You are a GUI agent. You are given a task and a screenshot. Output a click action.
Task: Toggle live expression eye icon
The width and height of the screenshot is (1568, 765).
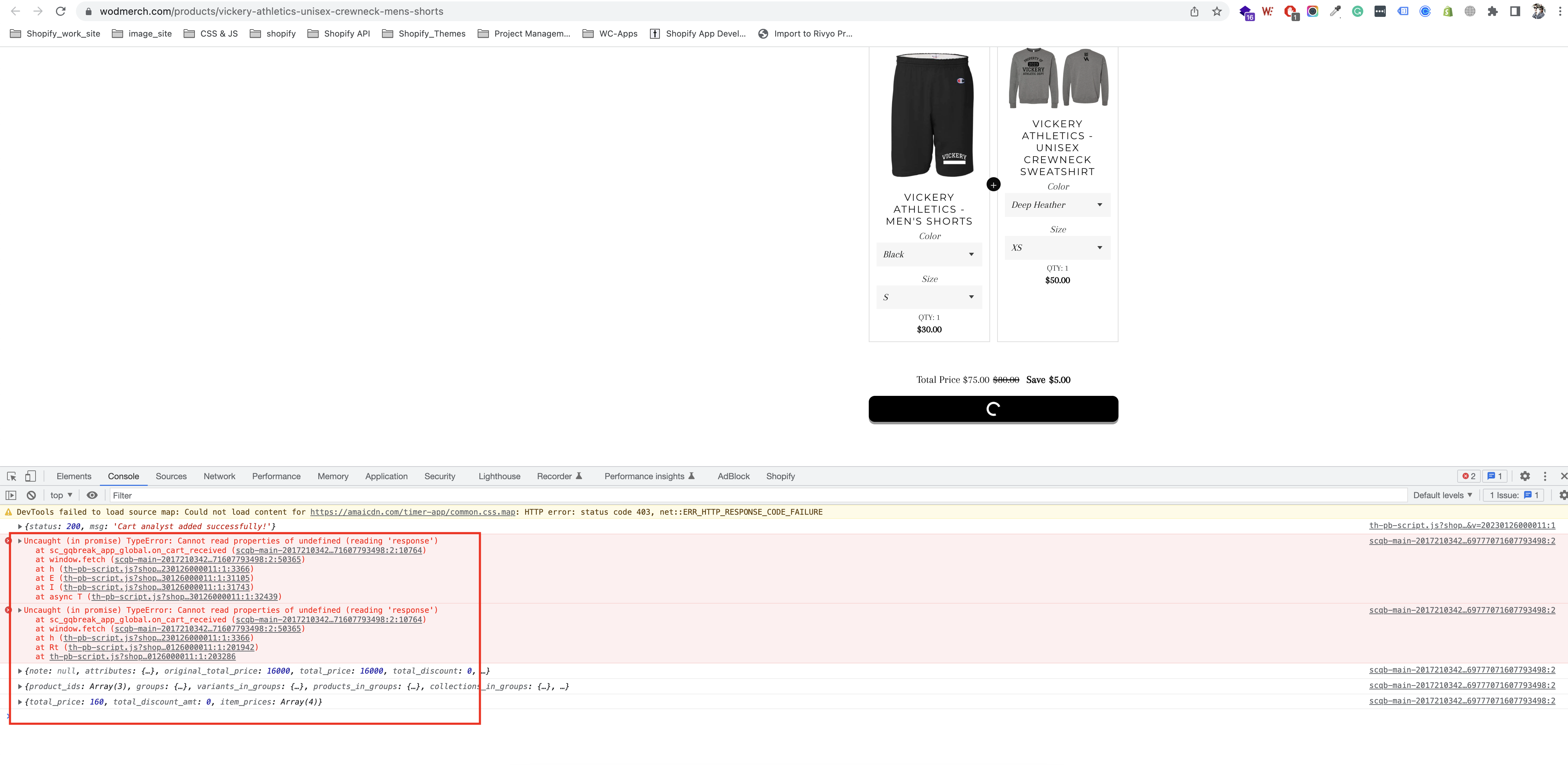click(92, 495)
